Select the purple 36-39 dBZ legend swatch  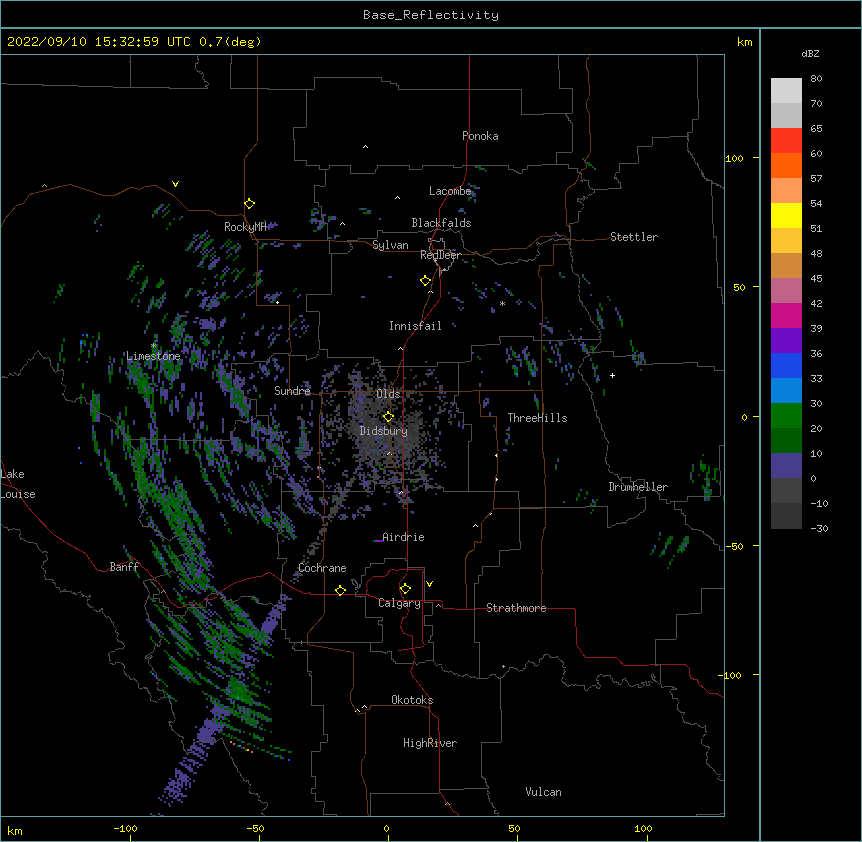786,341
